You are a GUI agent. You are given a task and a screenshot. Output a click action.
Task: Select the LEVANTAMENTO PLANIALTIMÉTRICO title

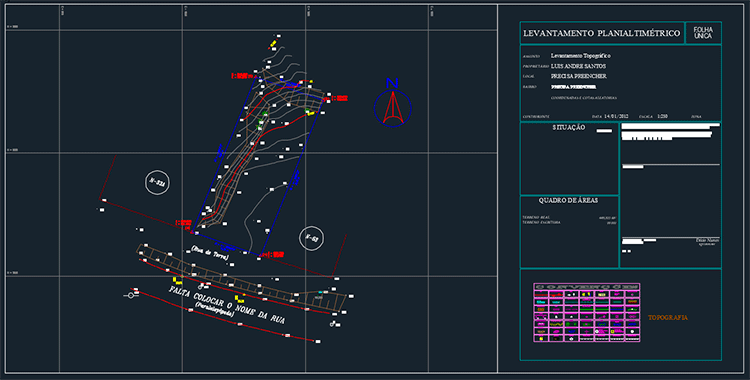tap(602, 33)
